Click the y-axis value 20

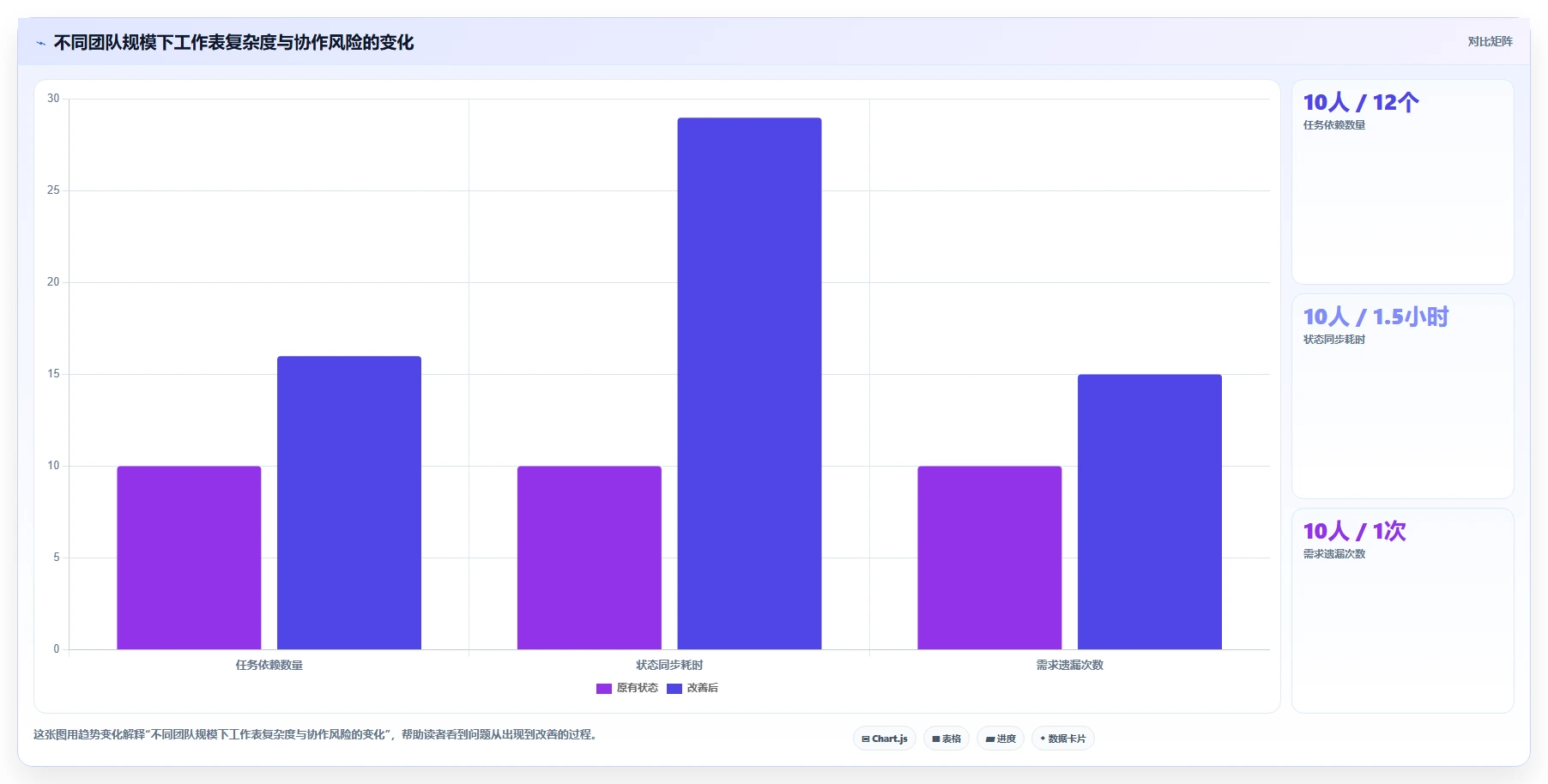pyautogui.click(x=53, y=282)
